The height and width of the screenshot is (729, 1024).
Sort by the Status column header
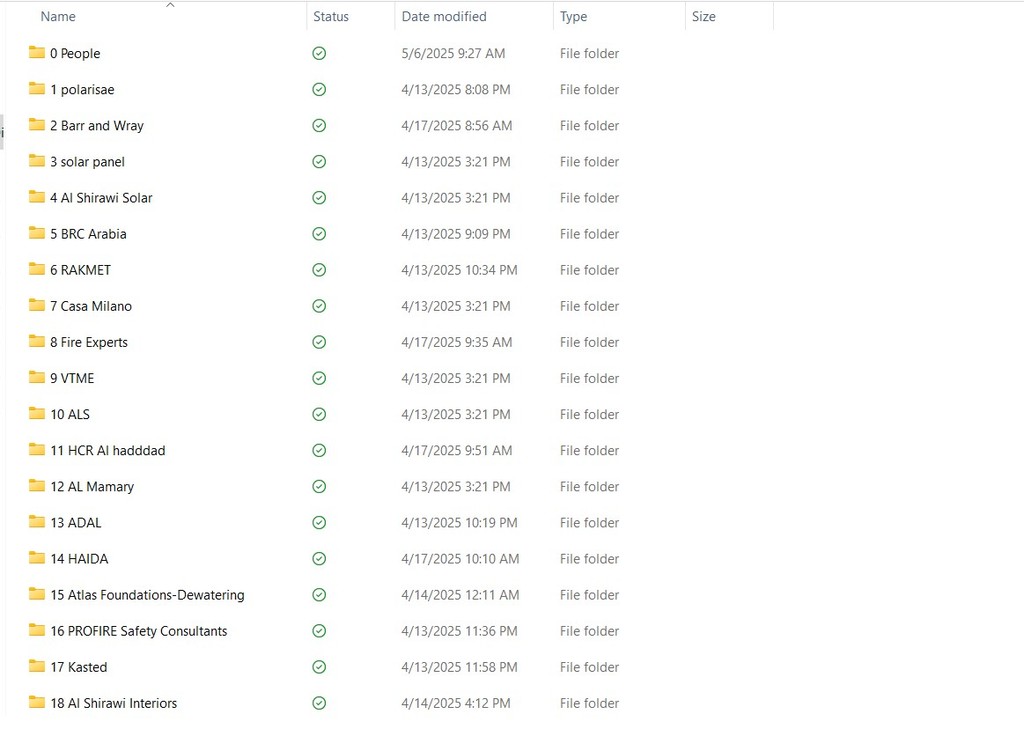point(330,16)
